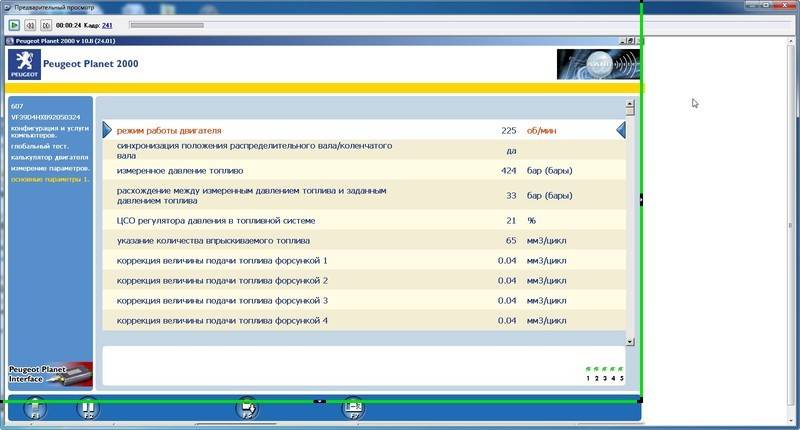Click the right blue arrow beside об/мин
800x430 pixels.
pyautogui.click(x=620, y=130)
